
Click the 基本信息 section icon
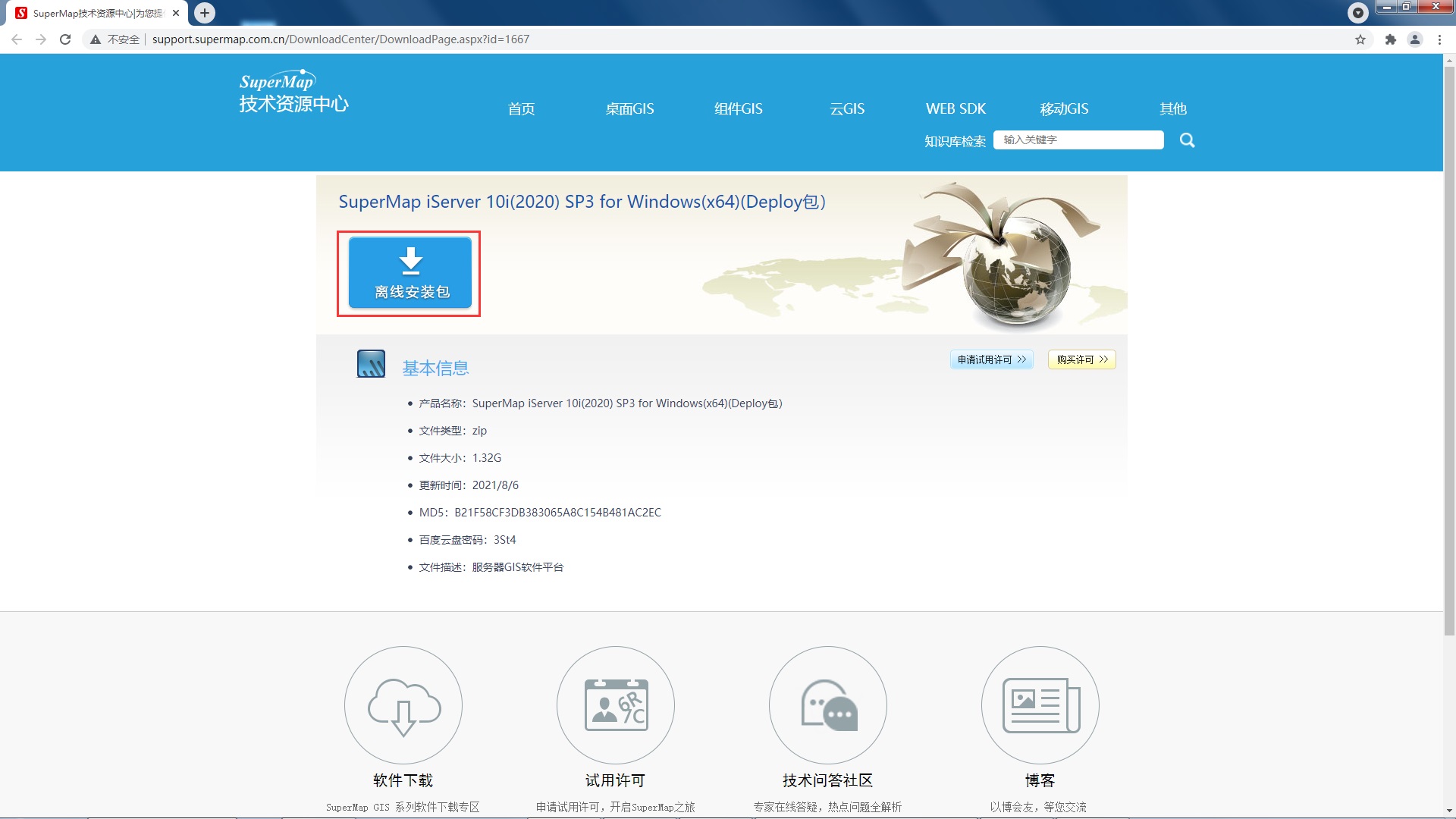[371, 364]
